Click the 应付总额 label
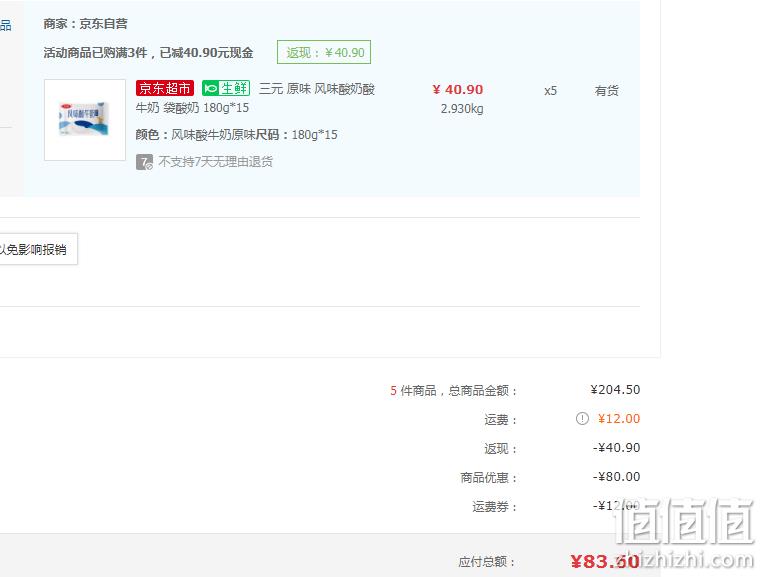The image size is (763, 577). tap(487, 562)
